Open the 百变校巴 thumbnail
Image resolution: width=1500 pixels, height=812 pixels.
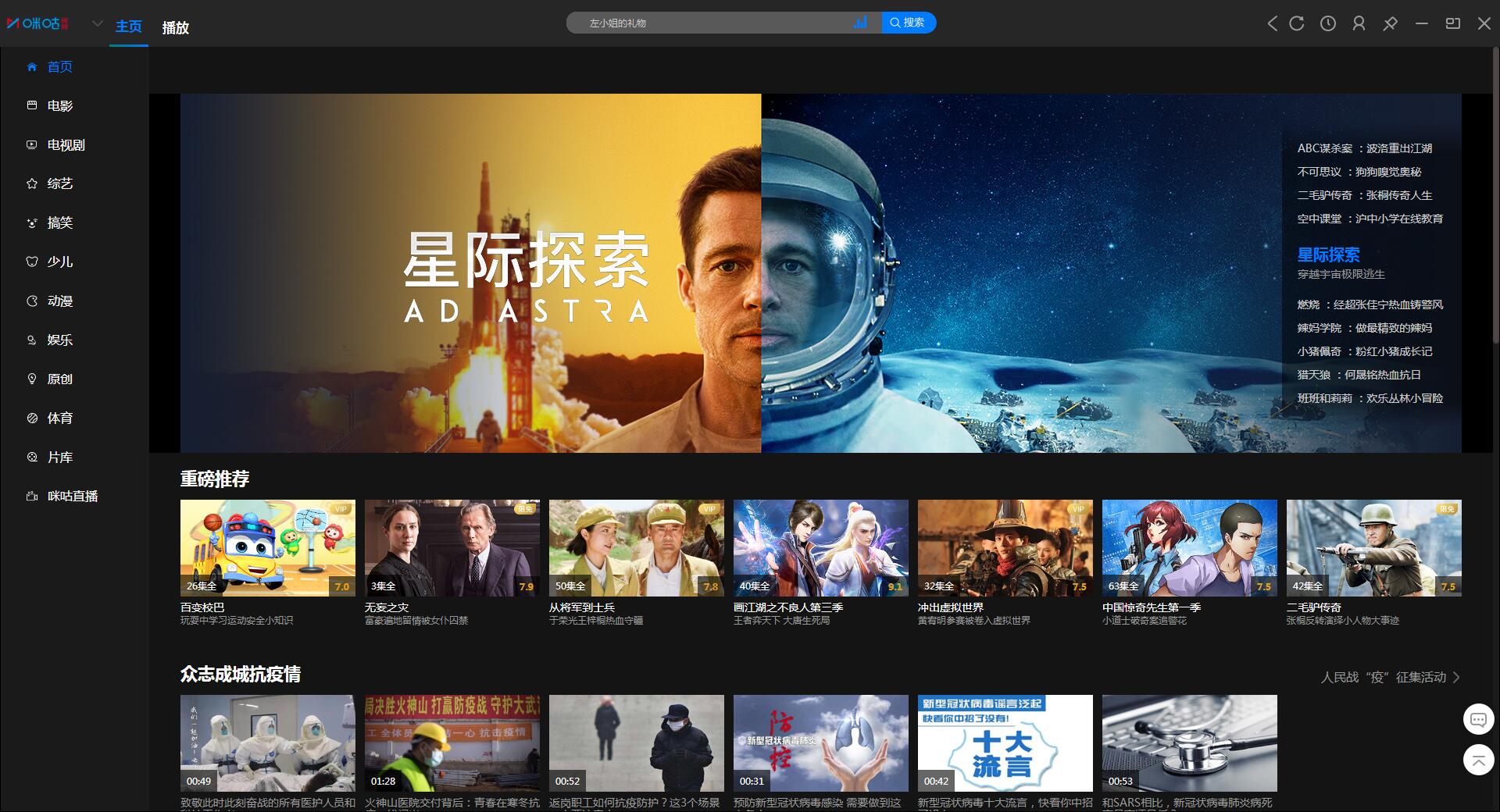(x=268, y=548)
